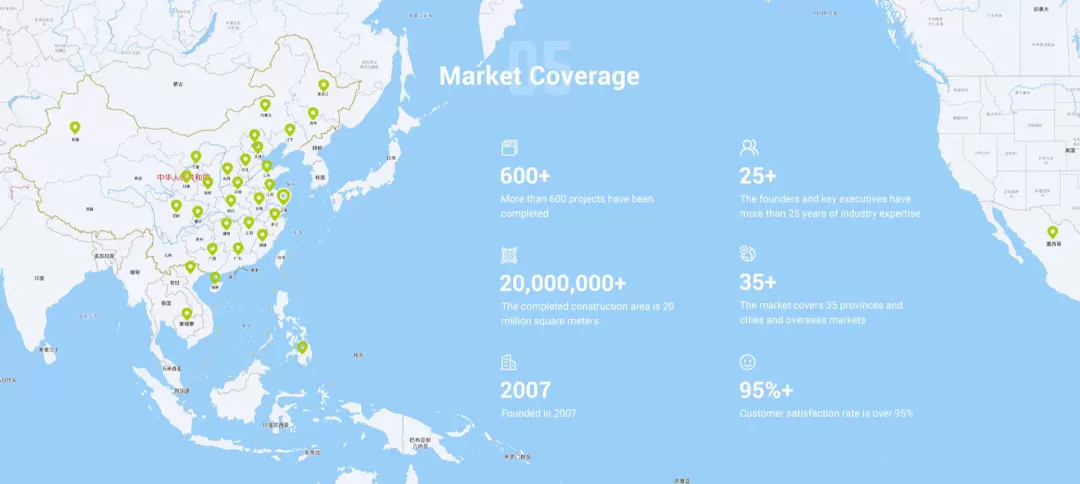
Task: Select the Xinjiang map pin in western China
Action: tap(75, 128)
